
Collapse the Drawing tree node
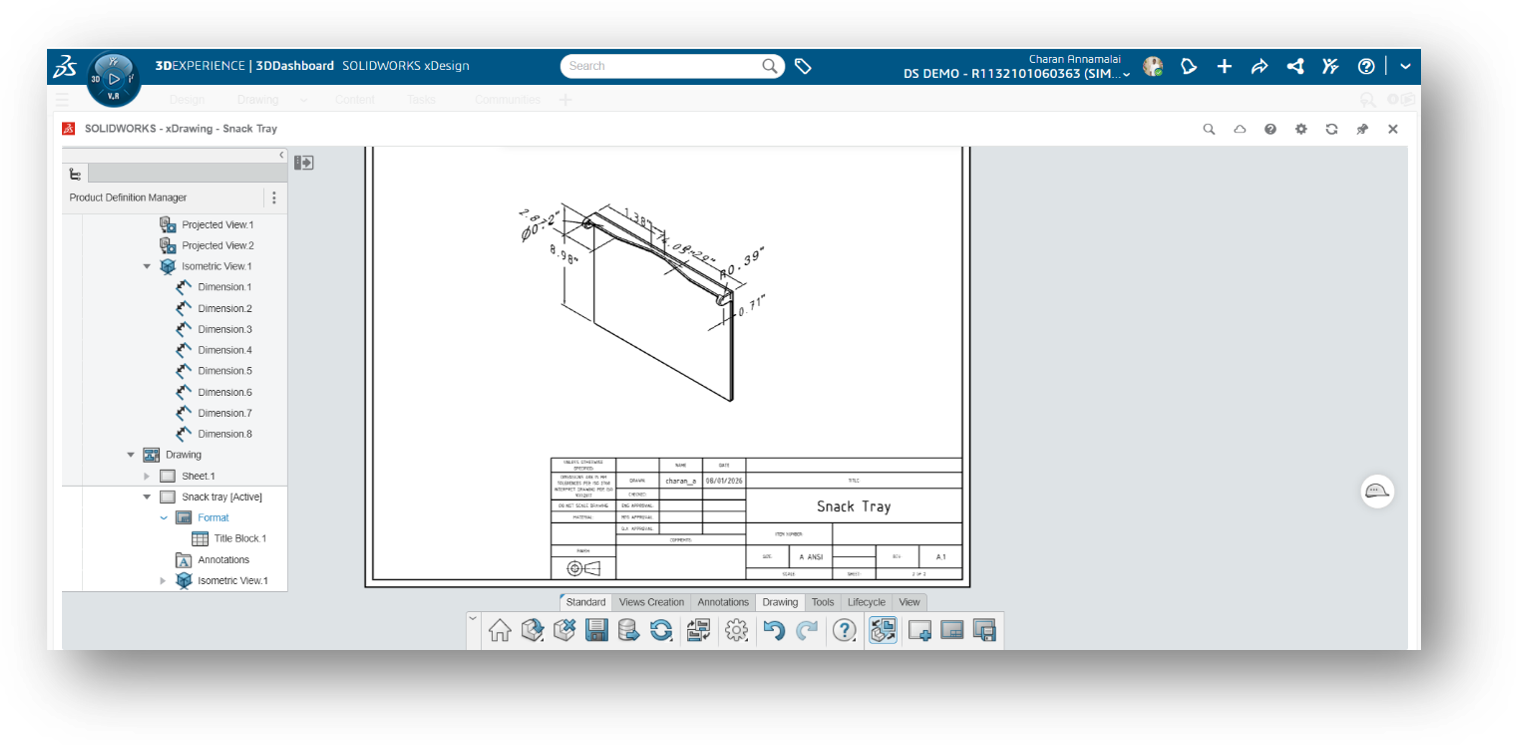click(x=130, y=455)
